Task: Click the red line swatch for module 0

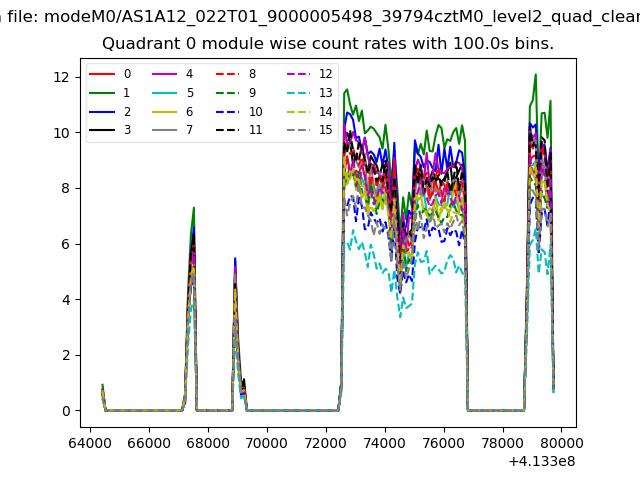Action: pyautogui.click(x=103, y=74)
